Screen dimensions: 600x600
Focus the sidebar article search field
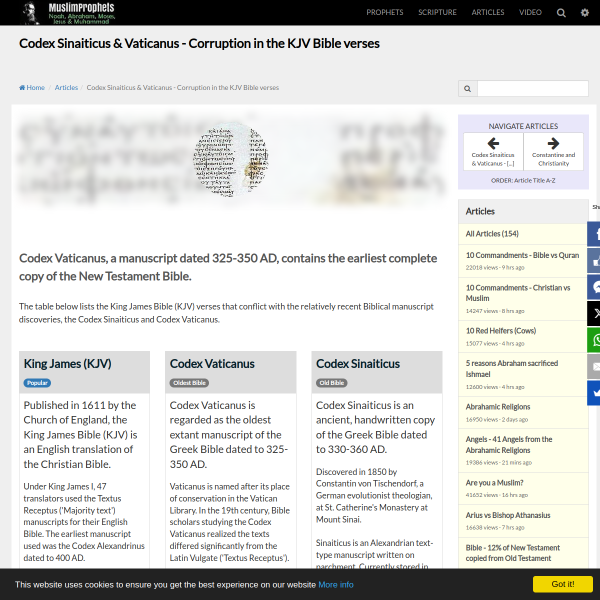click(533, 89)
